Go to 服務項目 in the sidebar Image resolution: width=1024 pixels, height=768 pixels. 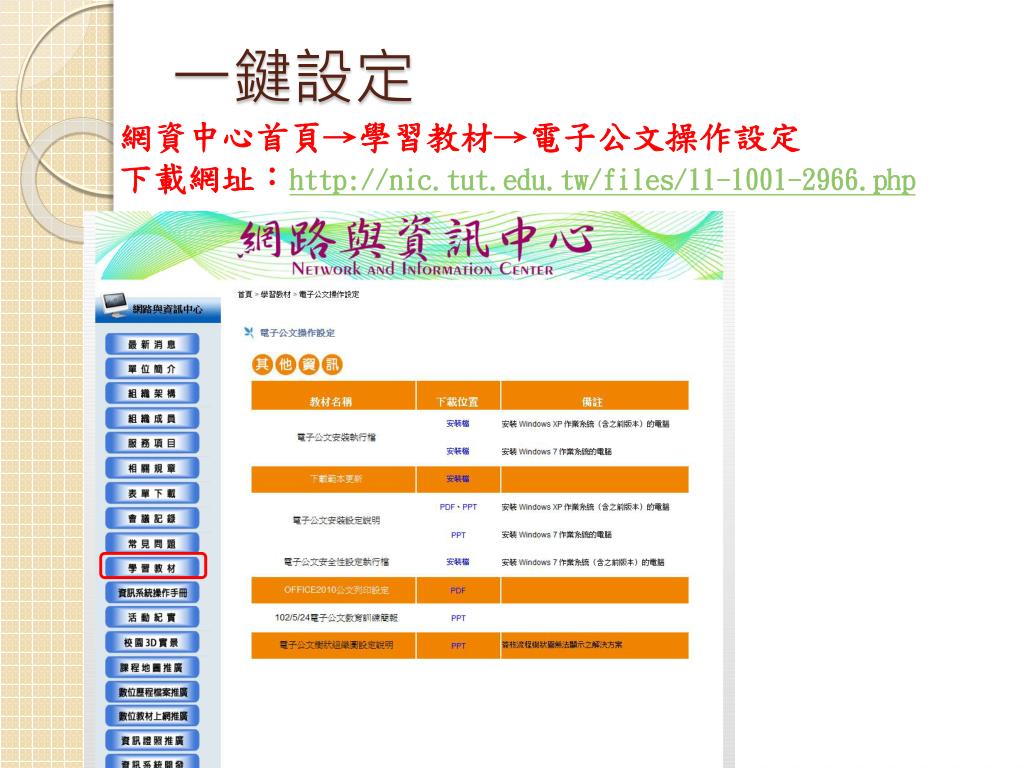pos(152,443)
